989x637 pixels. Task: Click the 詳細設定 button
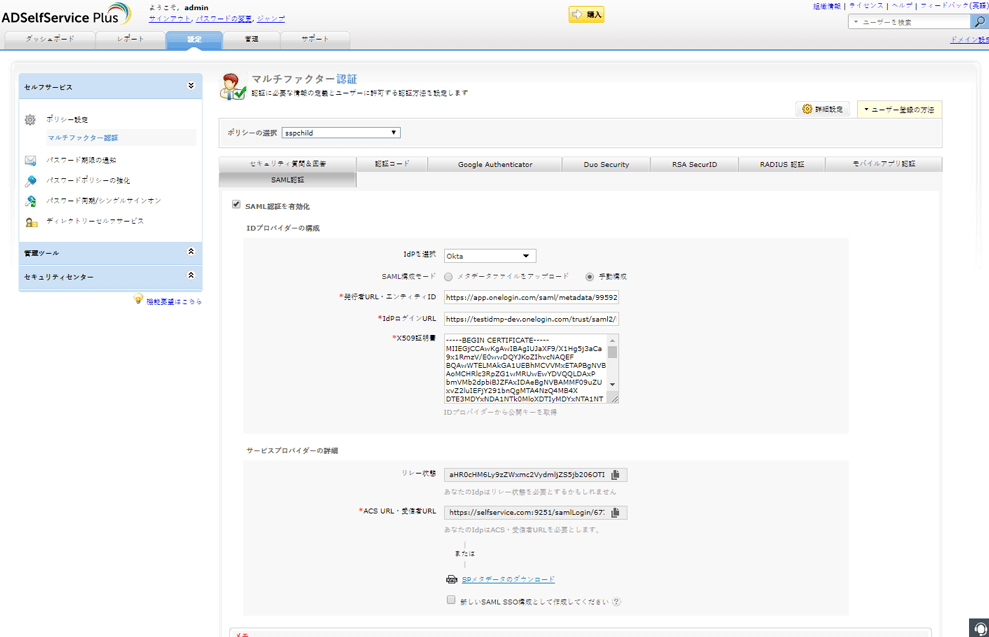822,109
